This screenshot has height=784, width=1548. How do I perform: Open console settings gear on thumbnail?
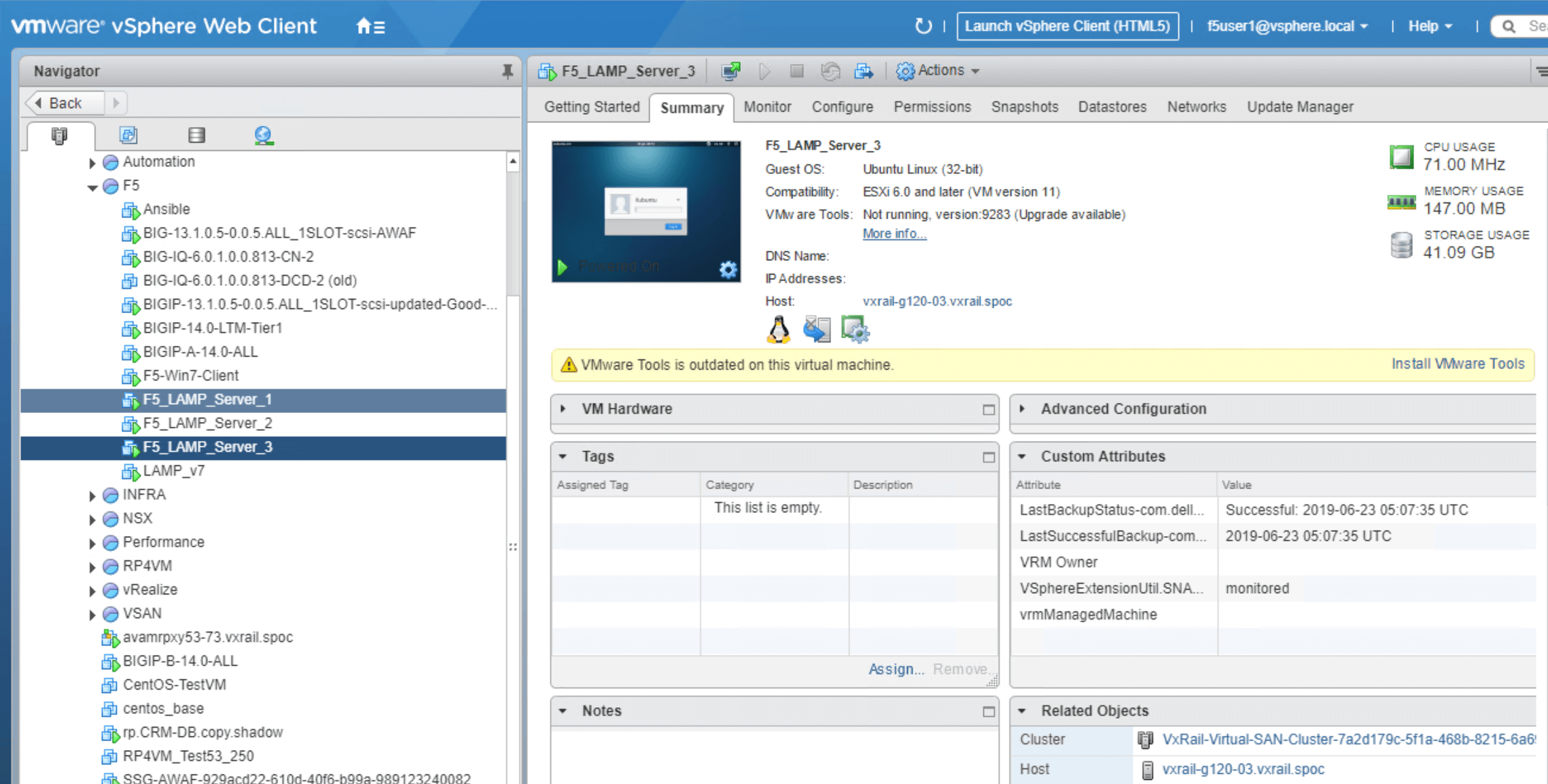tap(728, 270)
